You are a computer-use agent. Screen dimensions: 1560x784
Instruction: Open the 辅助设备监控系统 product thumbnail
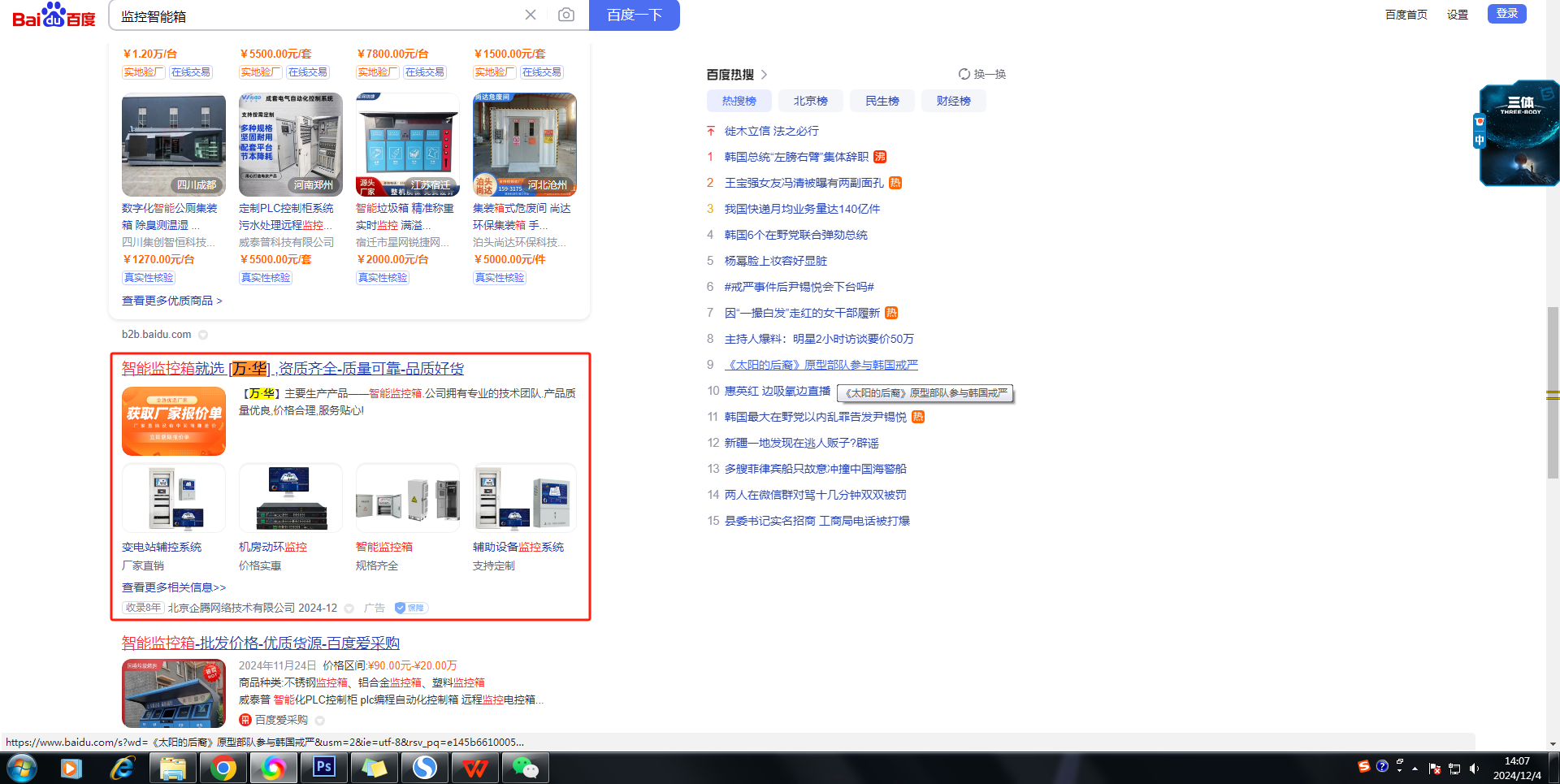pyautogui.click(x=525, y=498)
